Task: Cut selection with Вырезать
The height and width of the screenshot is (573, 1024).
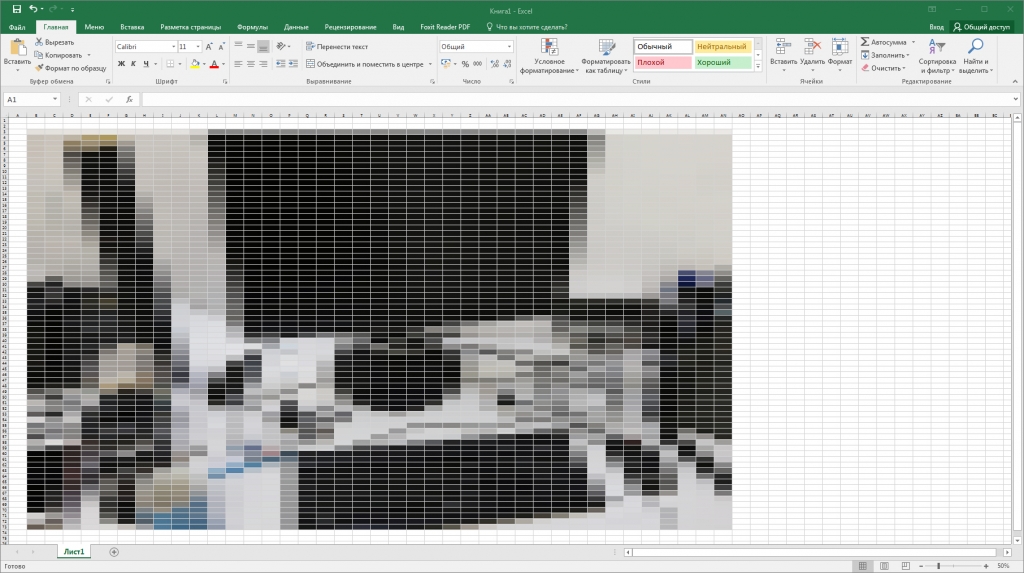Action: (x=54, y=42)
